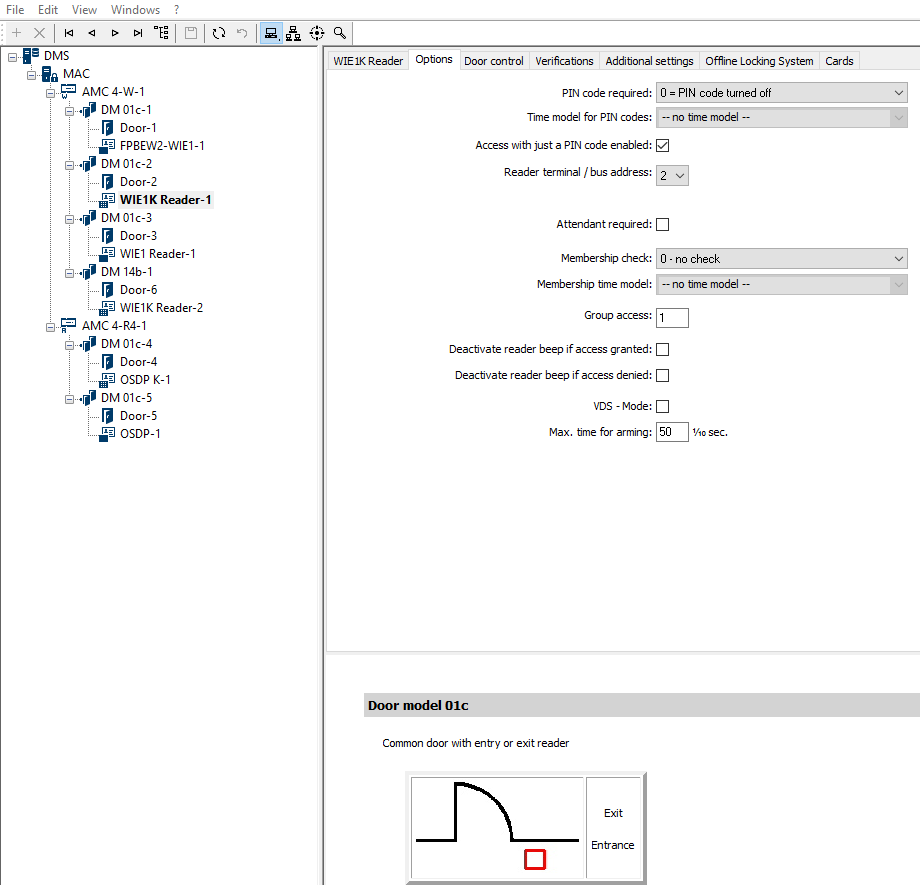The width and height of the screenshot is (920, 885).
Task: Select OSDP K-1 reader in tree
Action: 145,380
